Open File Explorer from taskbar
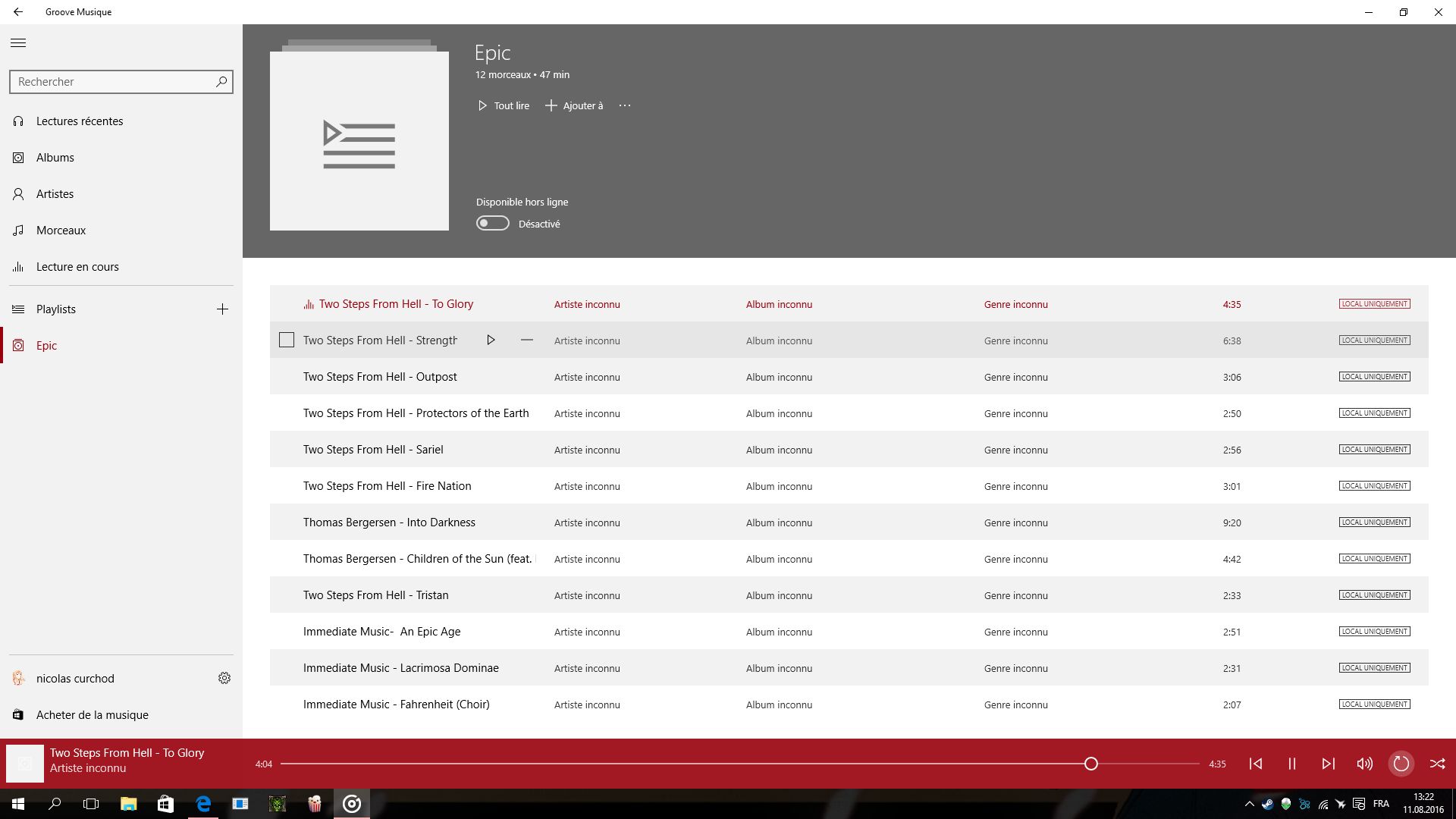This screenshot has width=1456, height=819. click(x=128, y=804)
